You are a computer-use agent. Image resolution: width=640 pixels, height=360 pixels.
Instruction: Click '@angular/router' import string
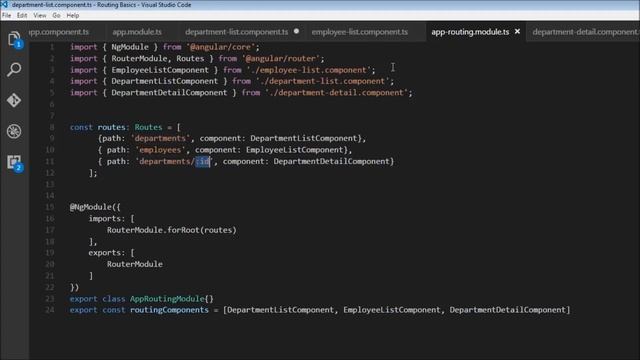pyautogui.click(x=281, y=58)
